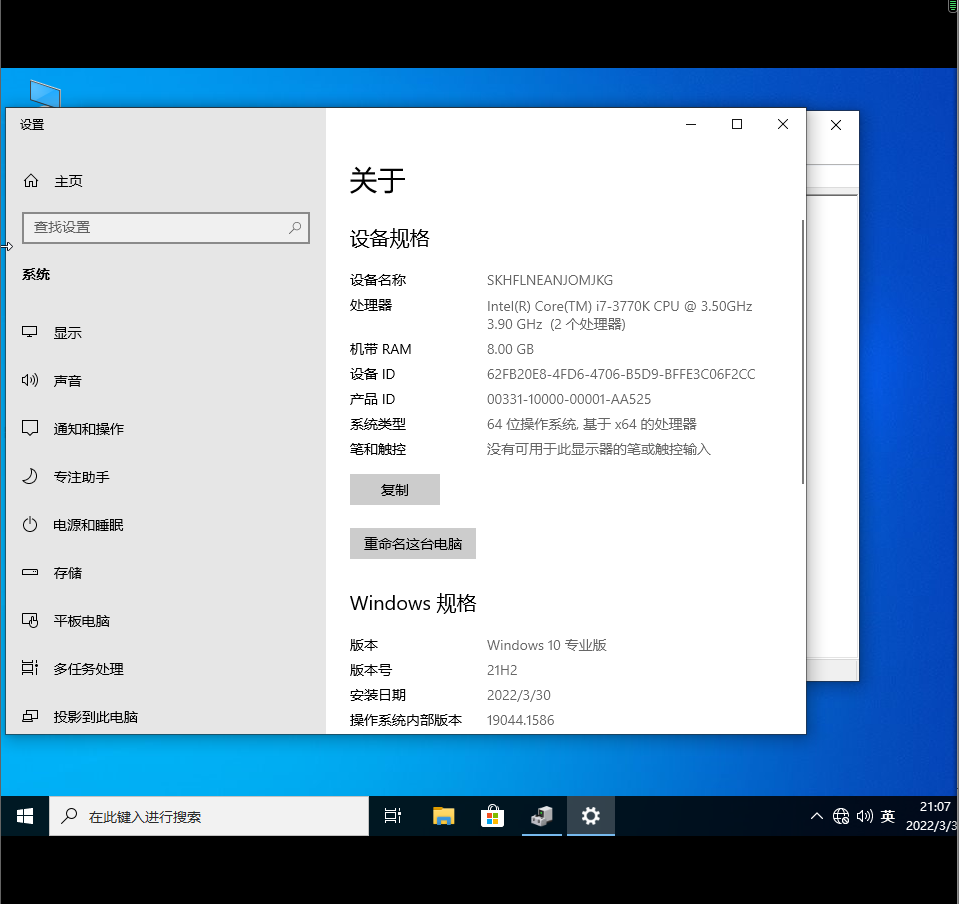
Task: Click the processor value Intel(R) Core(TM) i7-3770K
Action: click(x=620, y=315)
